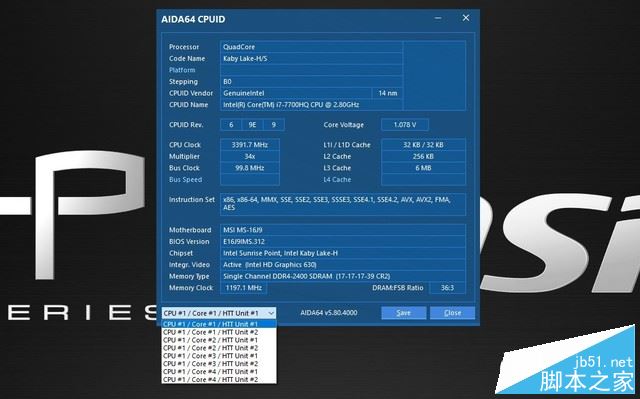The width and height of the screenshot is (640, 399).
Task: Click the GenuineIntel vendor value
Action: (x=296, y=93)
